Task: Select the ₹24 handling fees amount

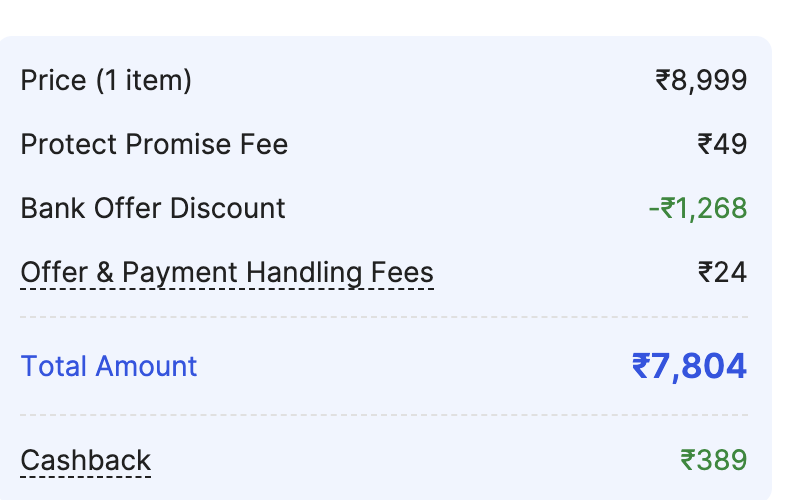Action: point(722,272)
